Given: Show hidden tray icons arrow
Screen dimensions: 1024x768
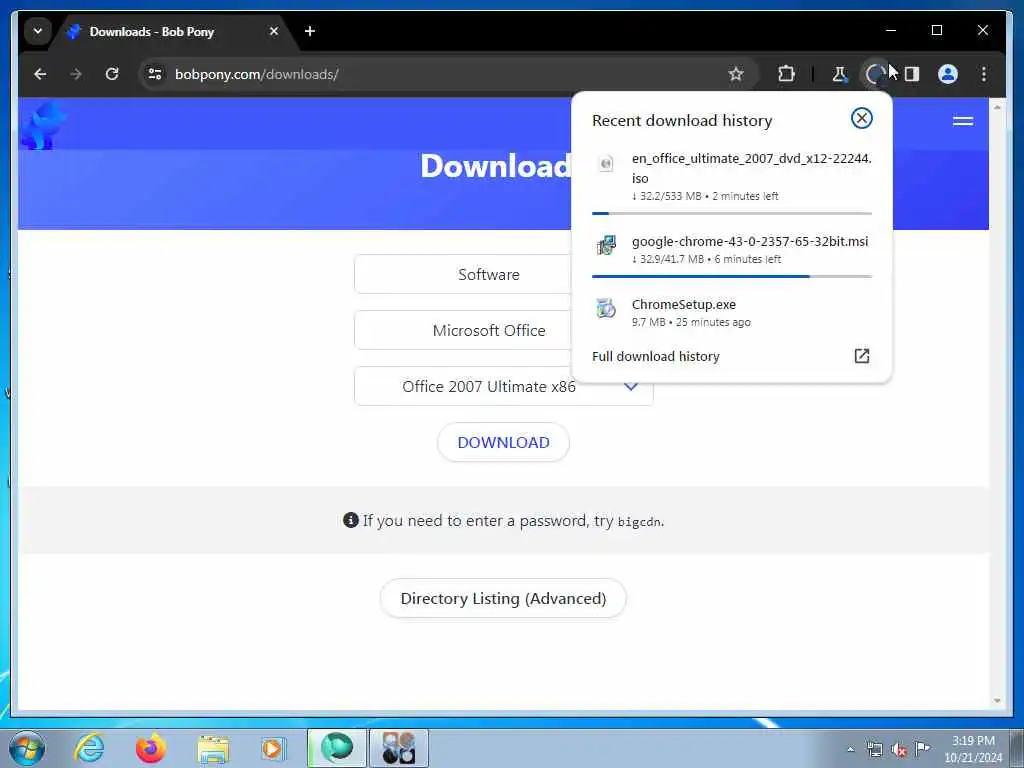Looking at the screenshot, I should coord(850,750).
